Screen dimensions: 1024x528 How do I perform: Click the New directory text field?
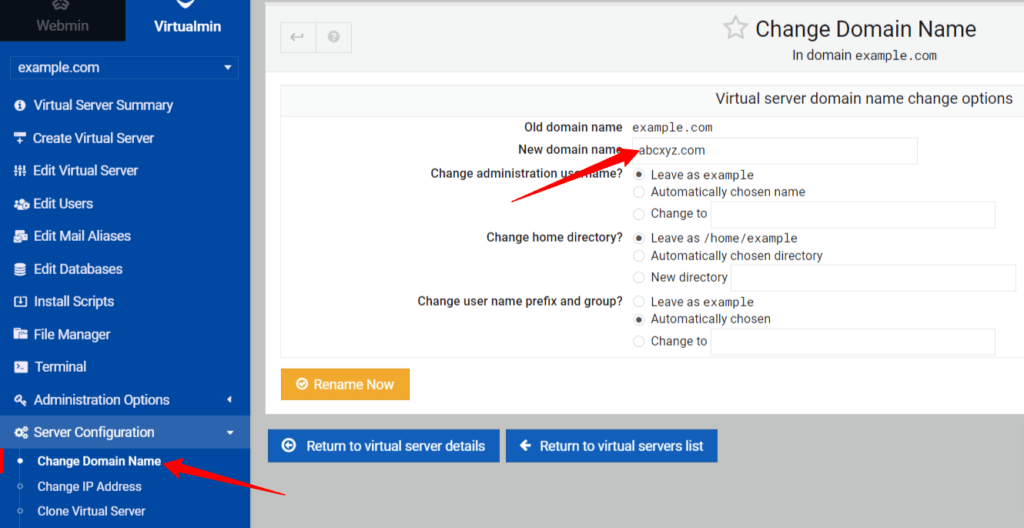[x=873, y=278]
